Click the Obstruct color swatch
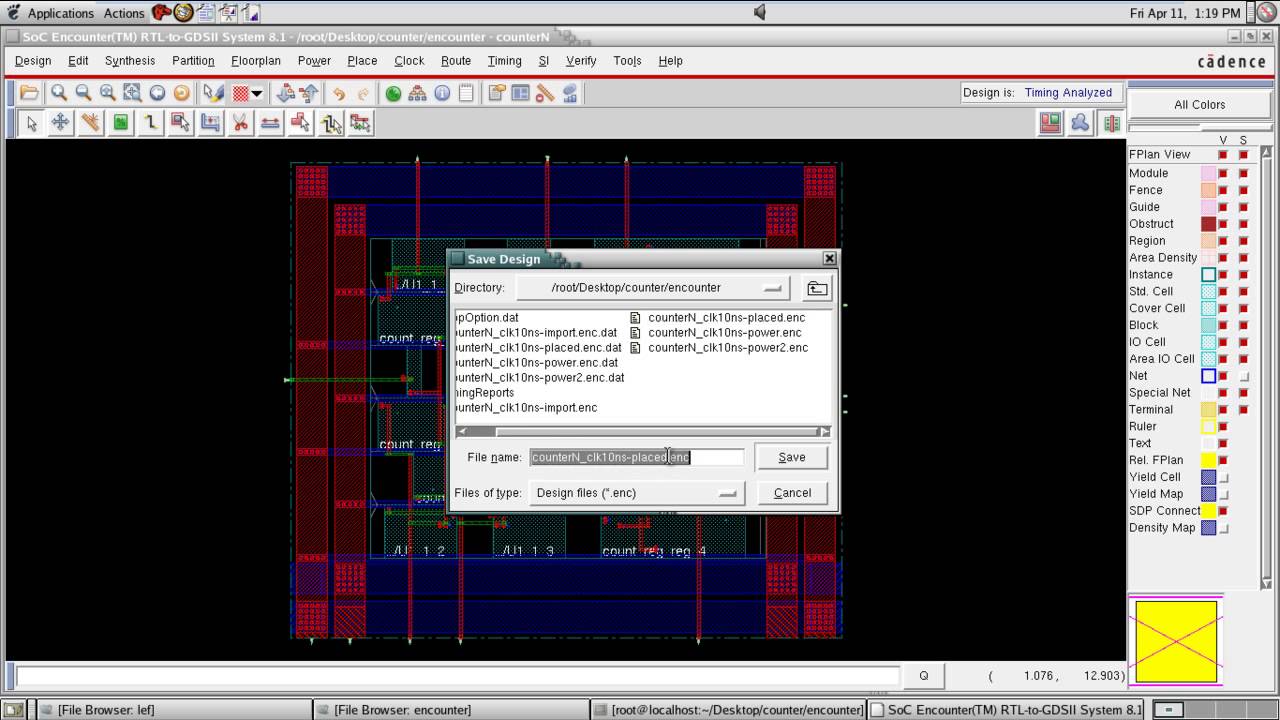 pos(1208,224)
